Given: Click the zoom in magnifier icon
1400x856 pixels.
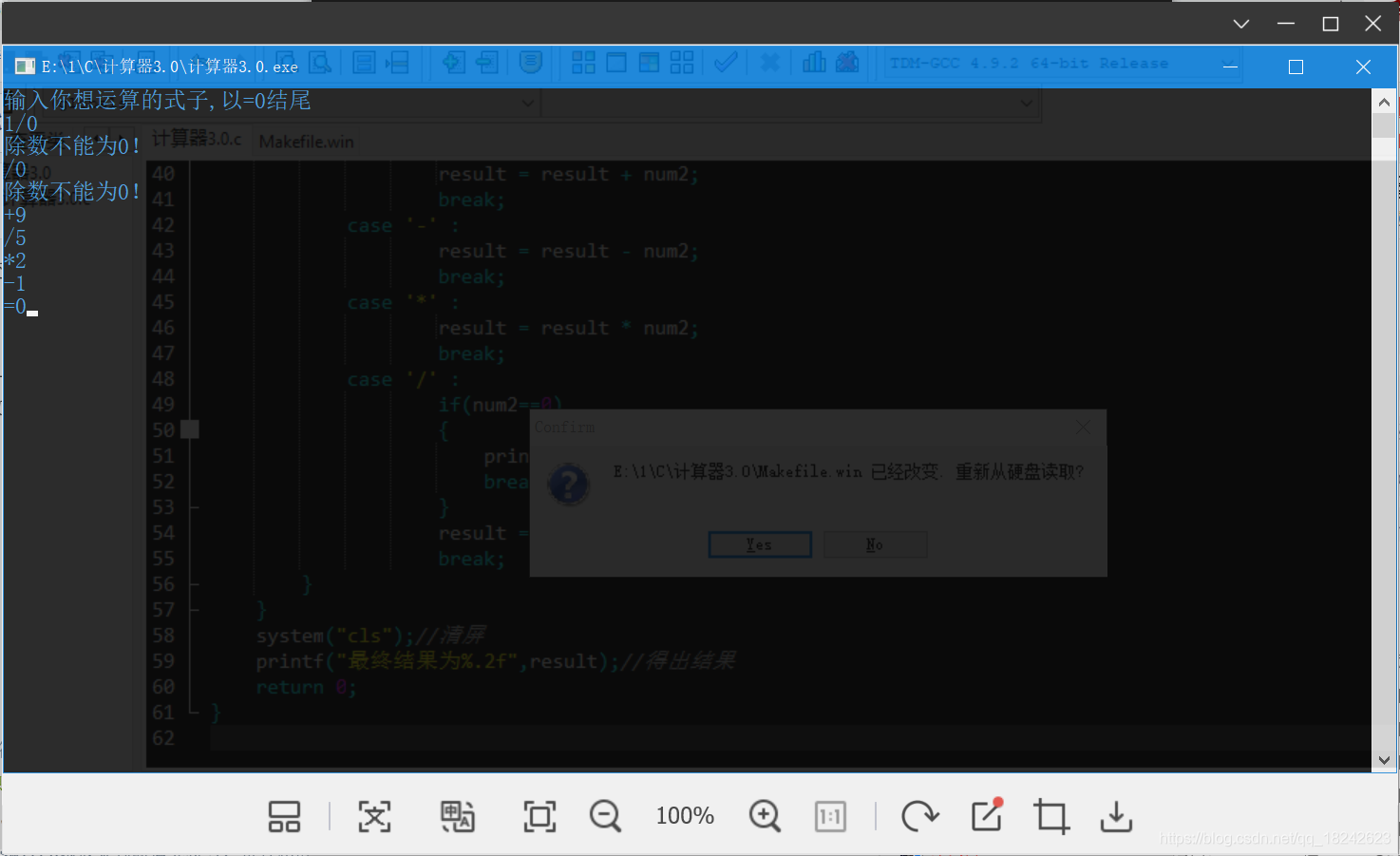Looking at the screenshot, I should click(765, 815).
